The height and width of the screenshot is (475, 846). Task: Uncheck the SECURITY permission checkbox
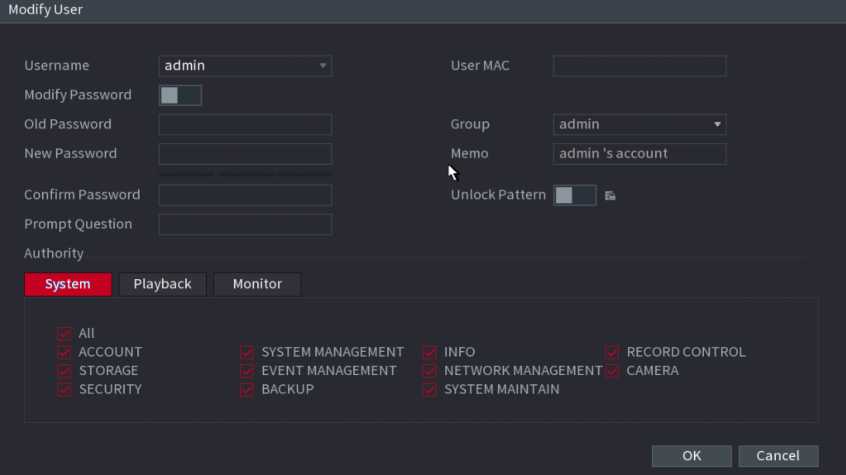[x=65, y=389]
